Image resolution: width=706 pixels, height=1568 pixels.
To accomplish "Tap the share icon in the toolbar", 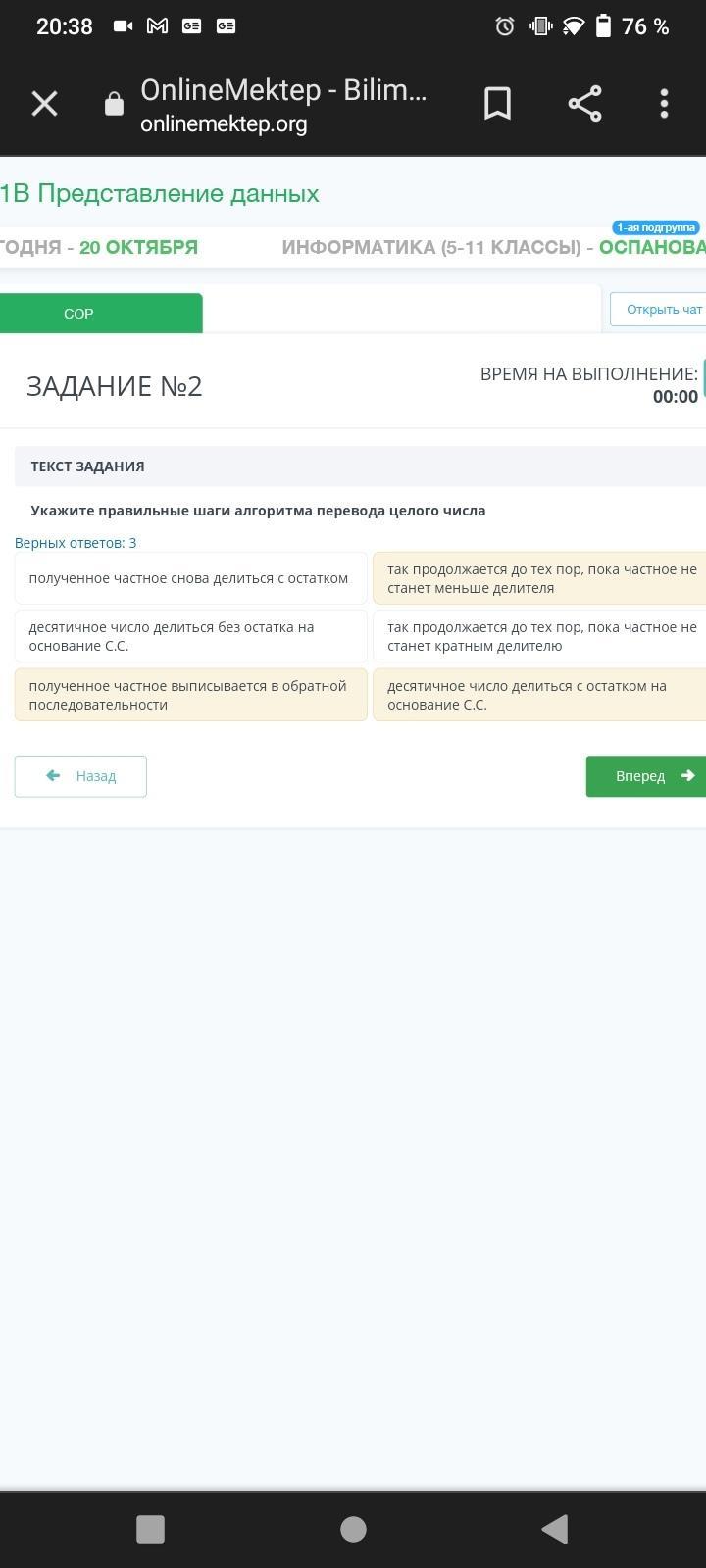I will (584, 104).
